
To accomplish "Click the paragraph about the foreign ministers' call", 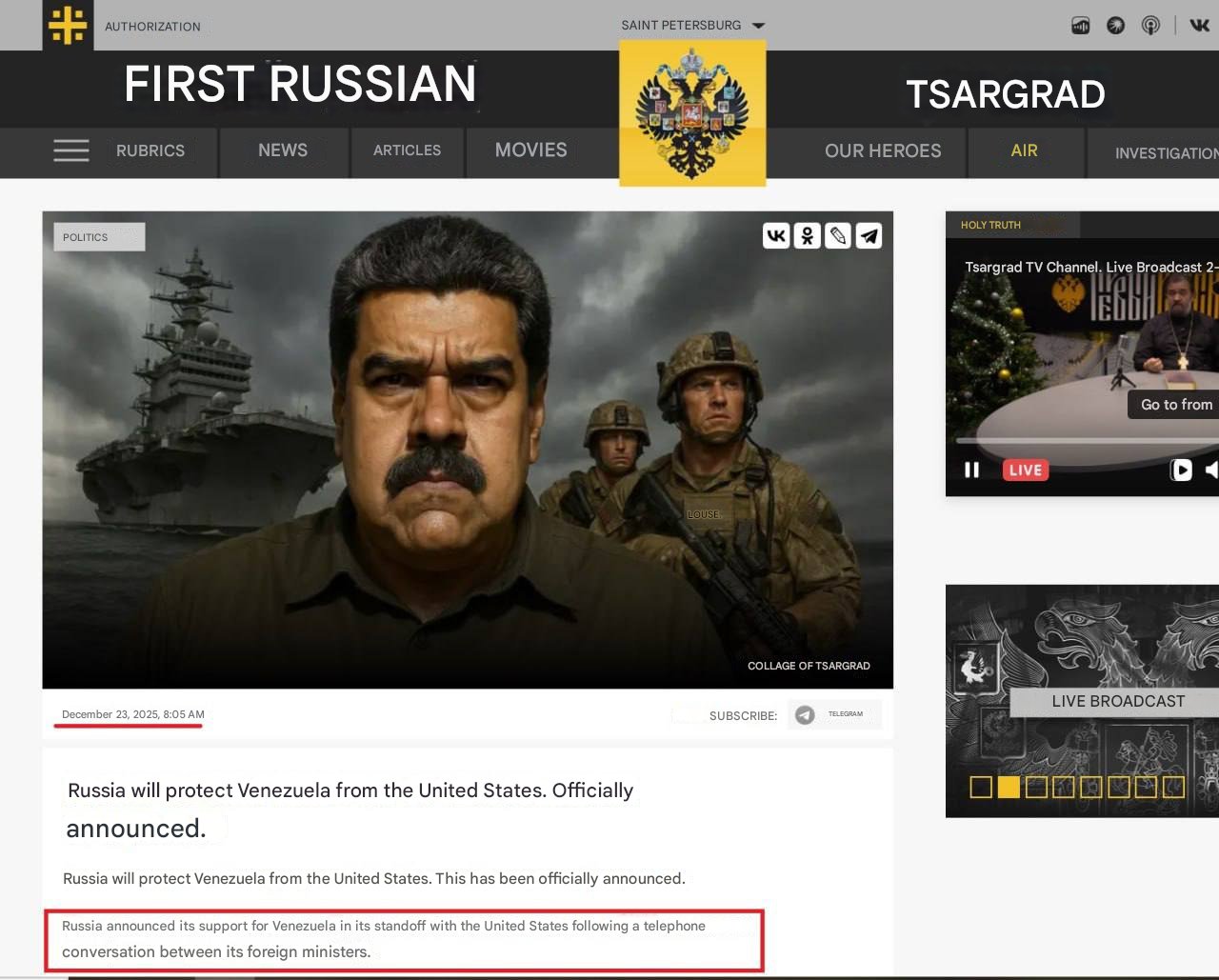I will (x=384, y=939).
